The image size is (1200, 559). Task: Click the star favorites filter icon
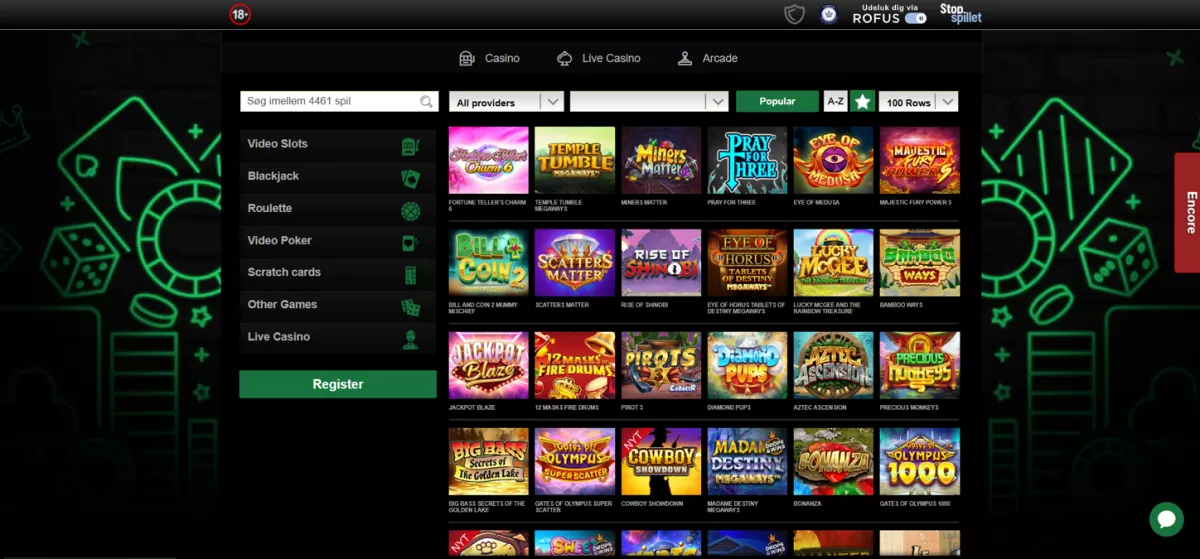click(863, 101)
